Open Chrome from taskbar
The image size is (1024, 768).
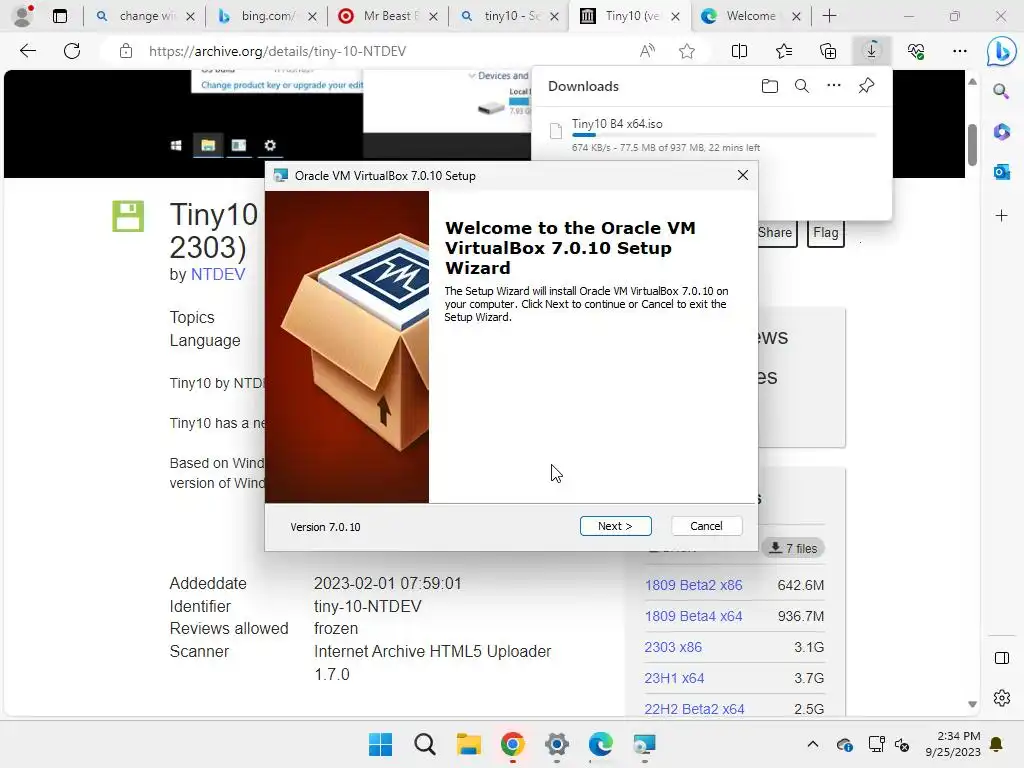[x=513, y=744]
